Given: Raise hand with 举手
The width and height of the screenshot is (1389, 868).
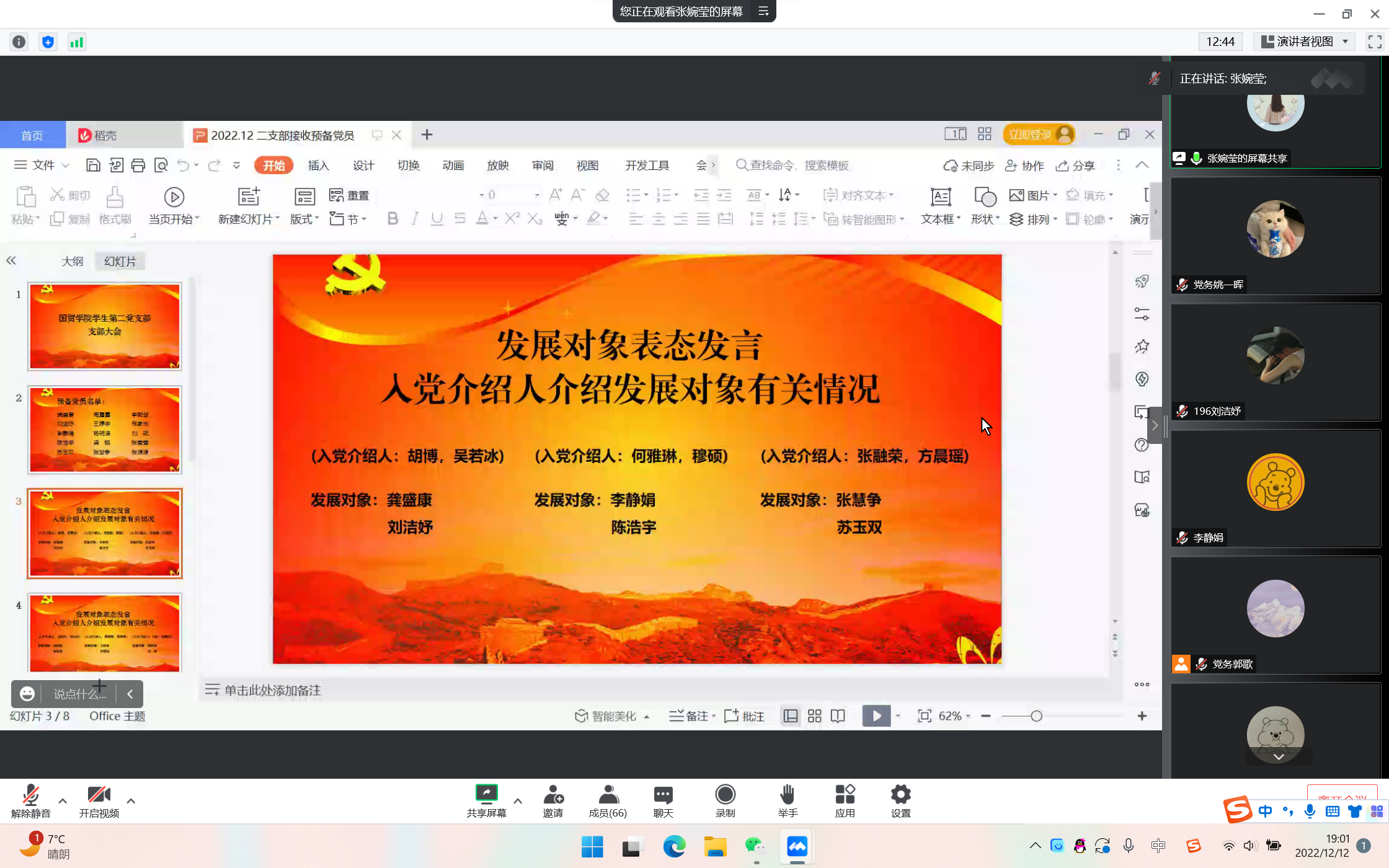Looking at the screenshot, I should [788, 801].
